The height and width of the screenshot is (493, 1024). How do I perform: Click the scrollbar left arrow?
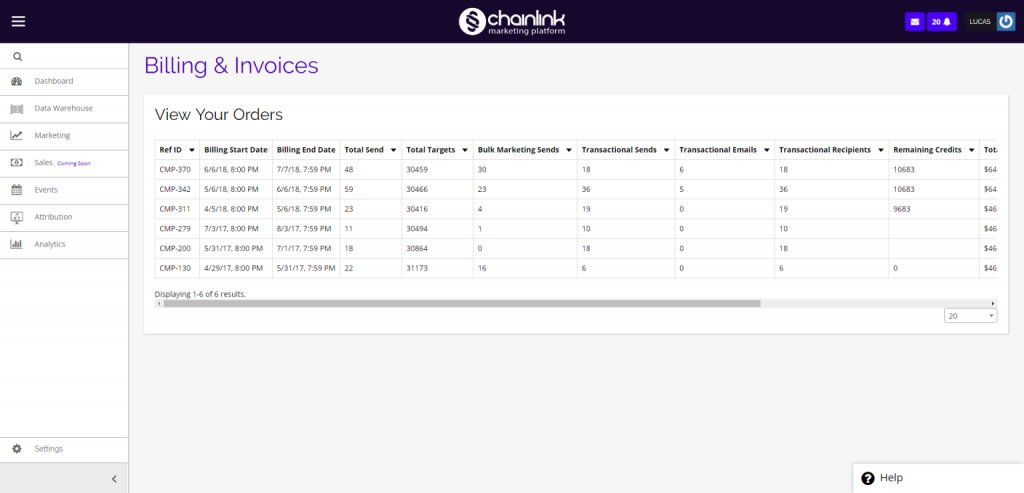point(159,304)
